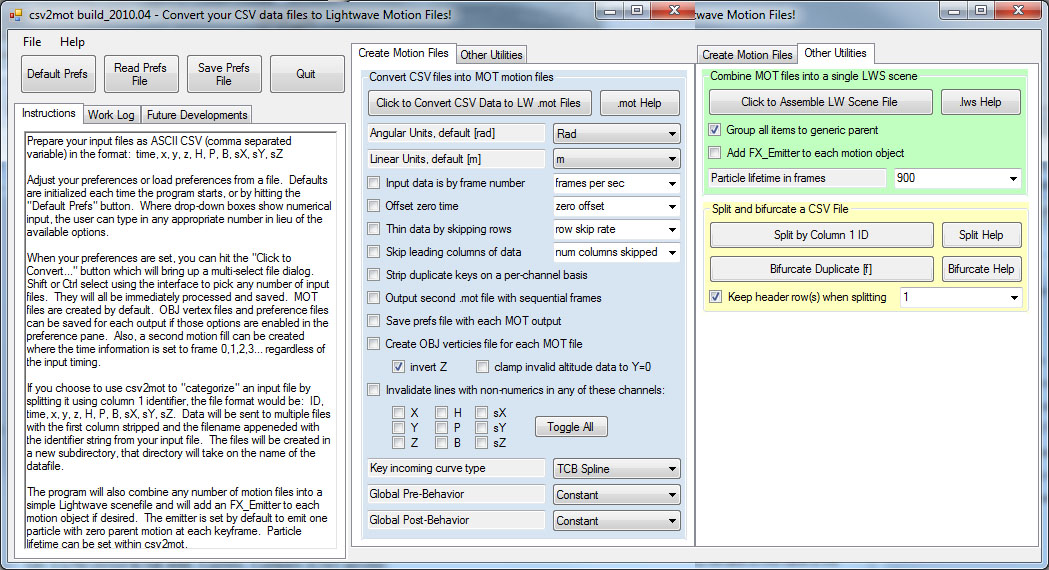Click inside the instructions text area
The width and height of the screenshot is (1049, 570).
179,341
